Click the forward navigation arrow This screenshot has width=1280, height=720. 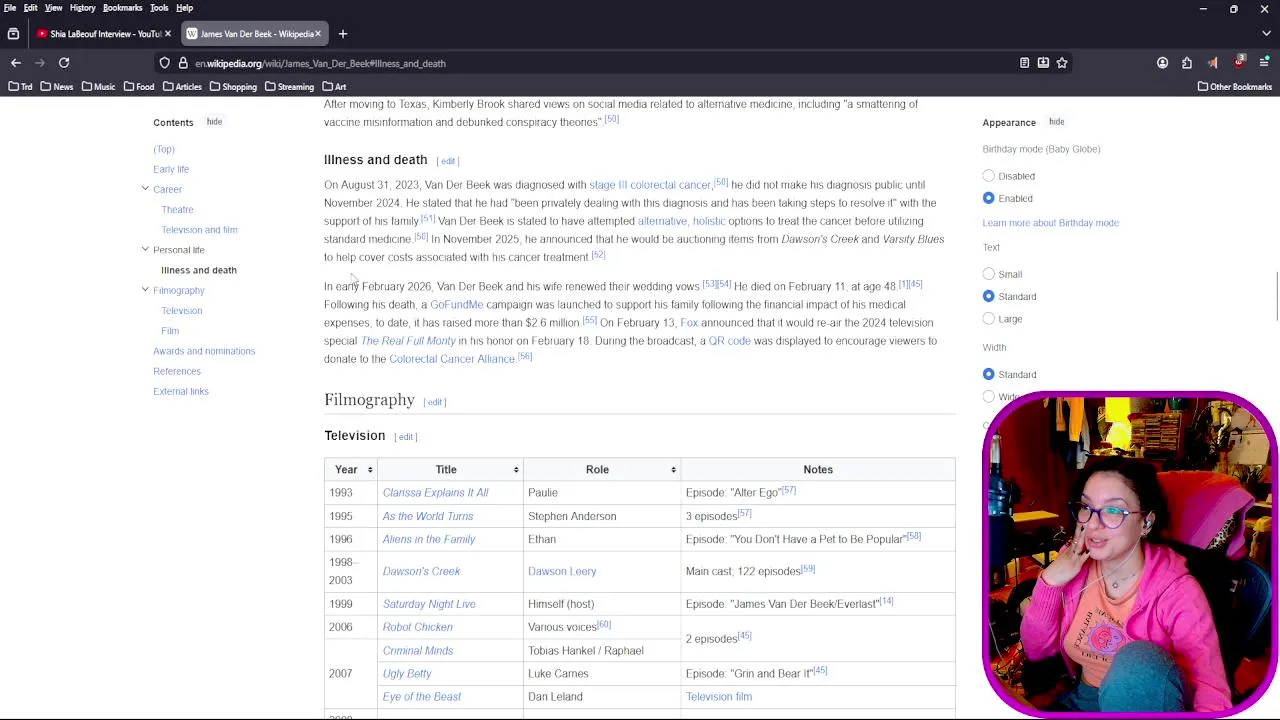40,63
